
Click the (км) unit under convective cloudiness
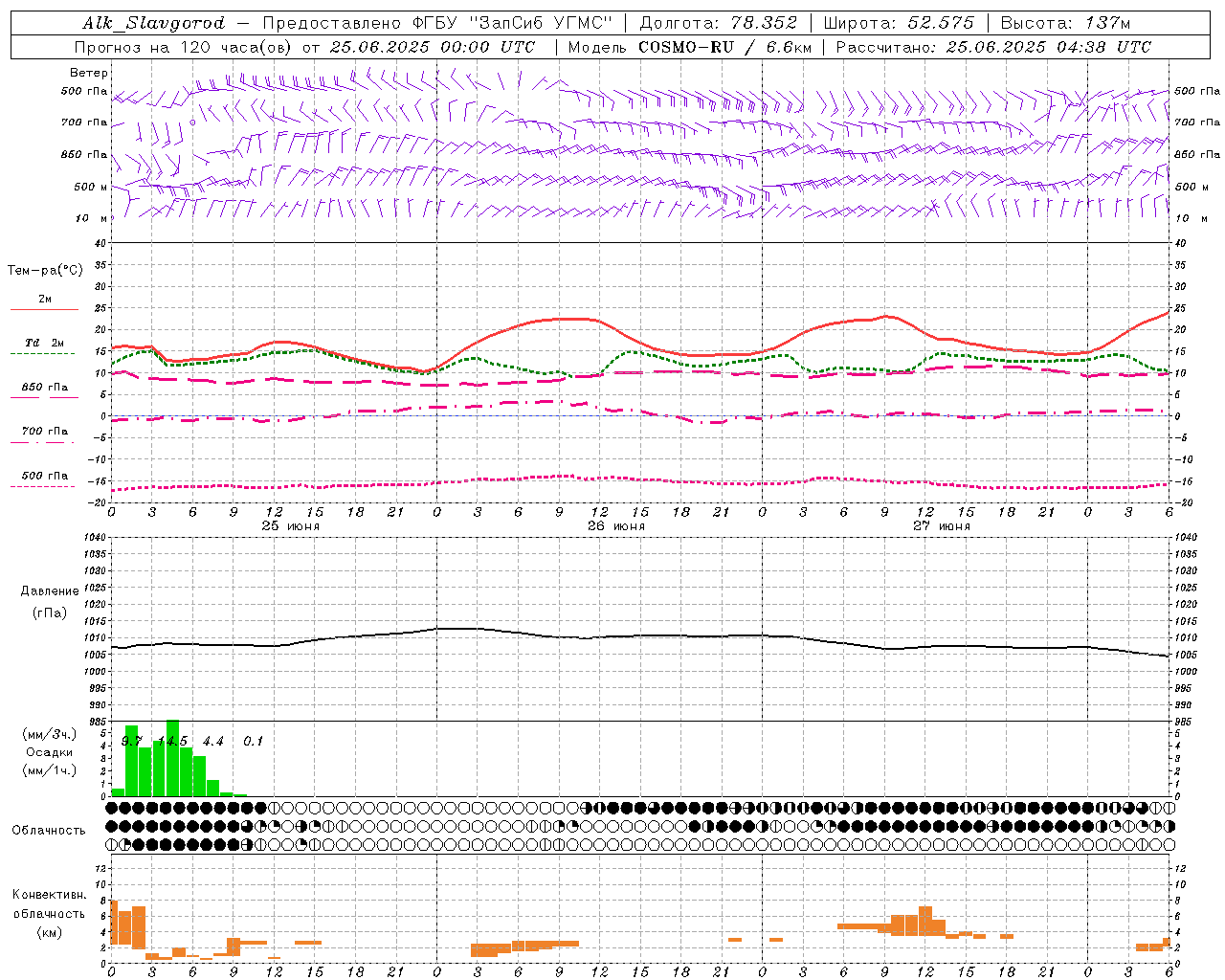tap(49, 932)
